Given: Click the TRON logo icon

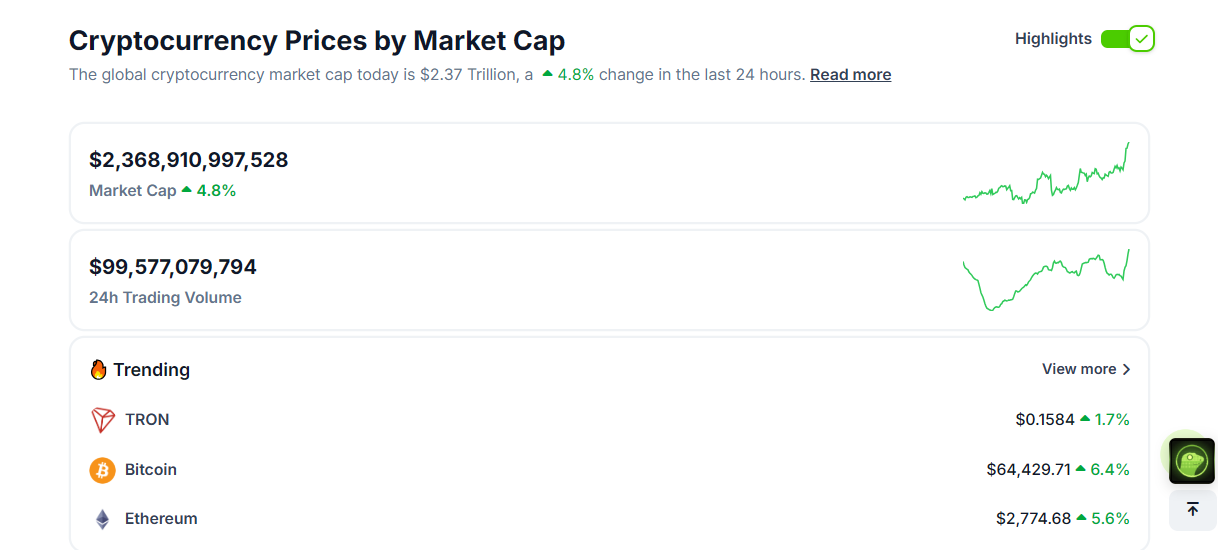Looking at the screenshot, I should pos(103,420).
